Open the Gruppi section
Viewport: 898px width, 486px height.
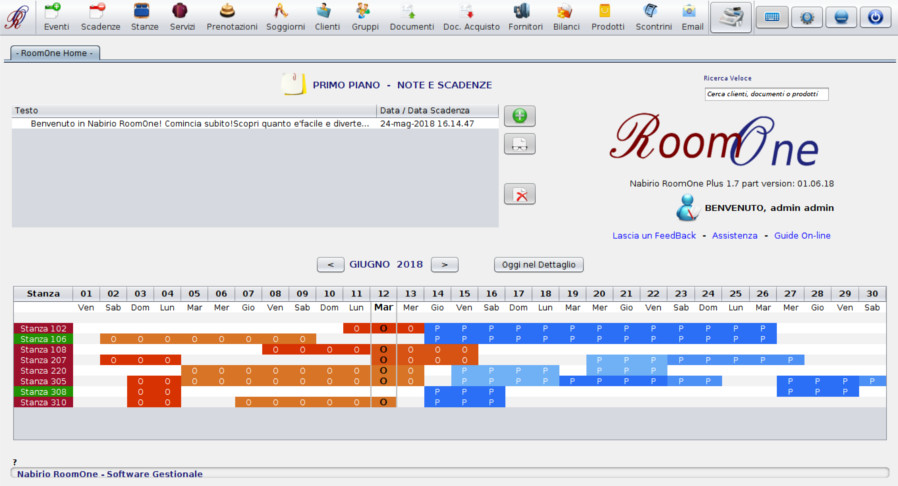tap(365, 17)
